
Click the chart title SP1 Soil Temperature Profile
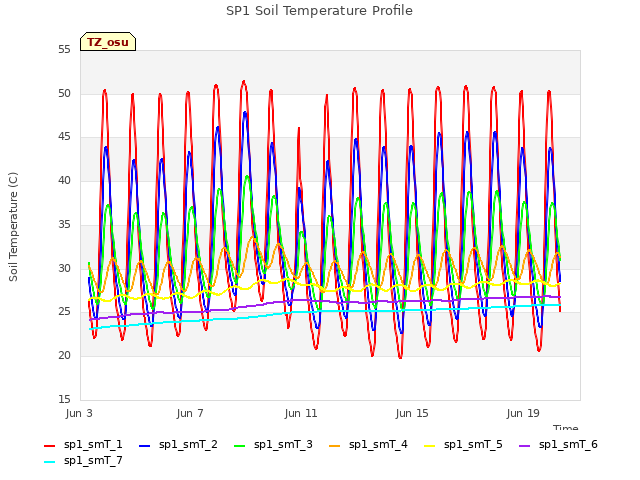click(x=319, y=11)
